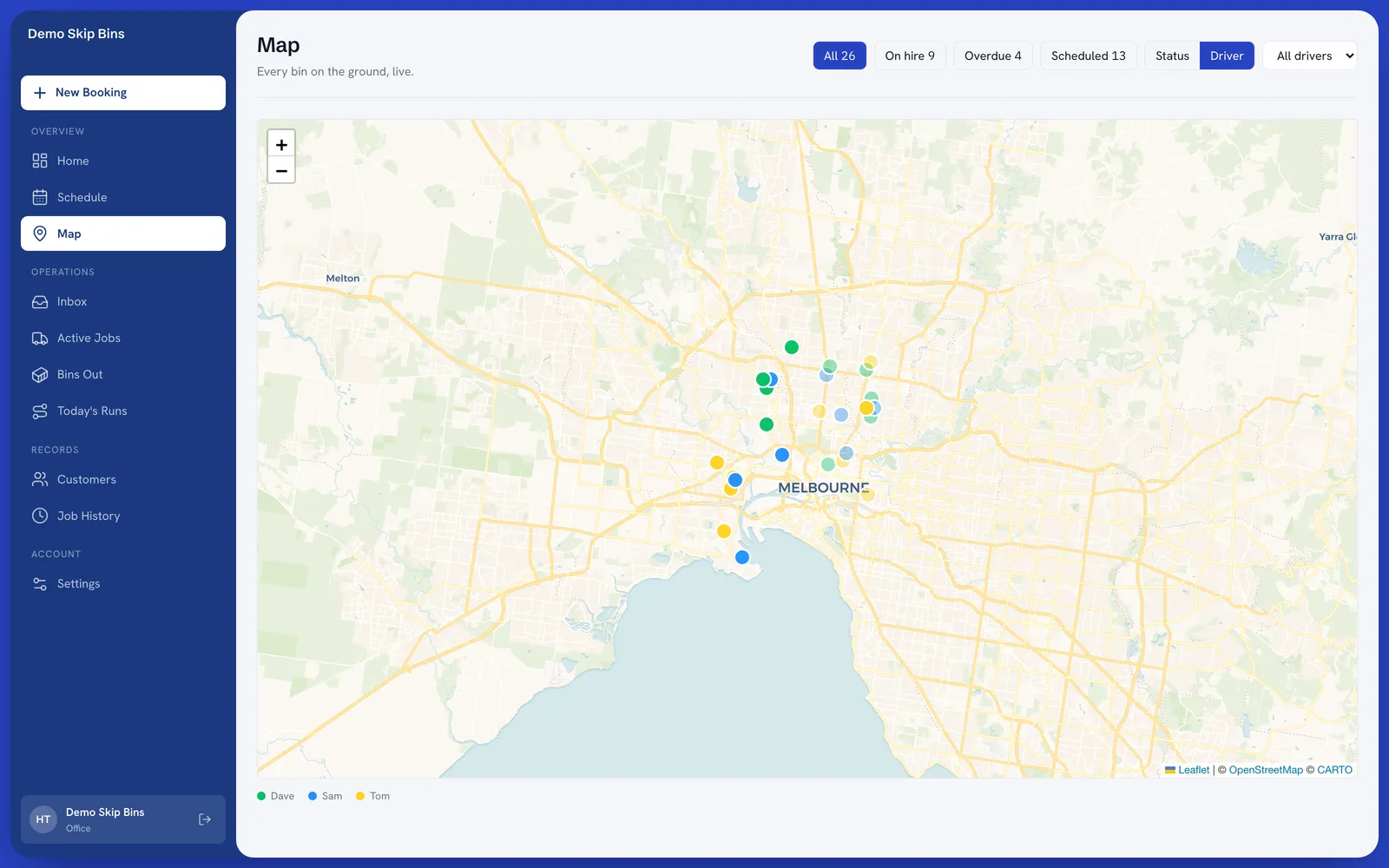Click the Inbox tray icon
The width and height of the screenshot is (1389, 868).
[40, 301]
